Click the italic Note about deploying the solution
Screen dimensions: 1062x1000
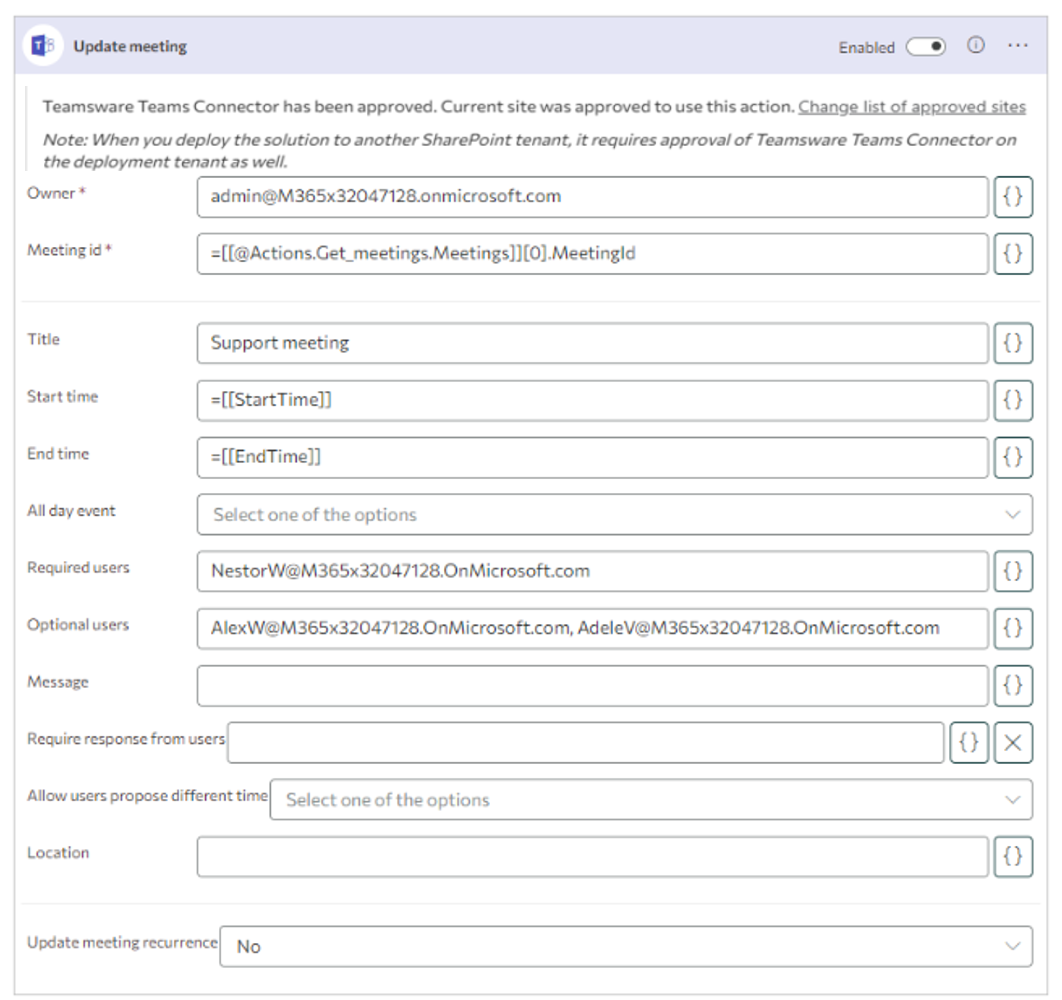530,150
